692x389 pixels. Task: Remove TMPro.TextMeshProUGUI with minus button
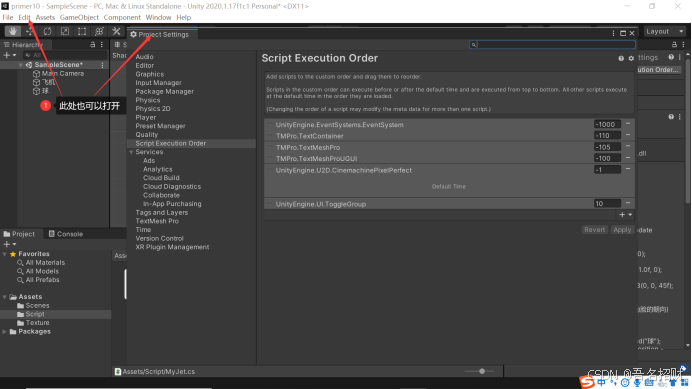pyautogui.click(x=628, y=158)
